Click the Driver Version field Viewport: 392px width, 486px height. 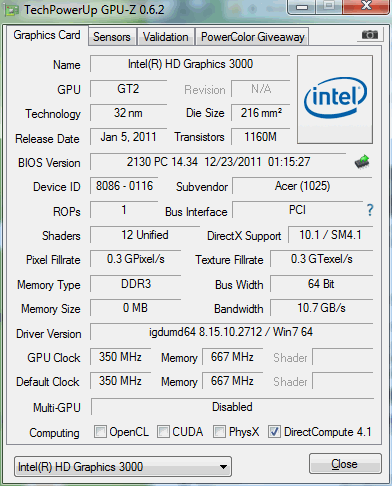click(231, 332)
